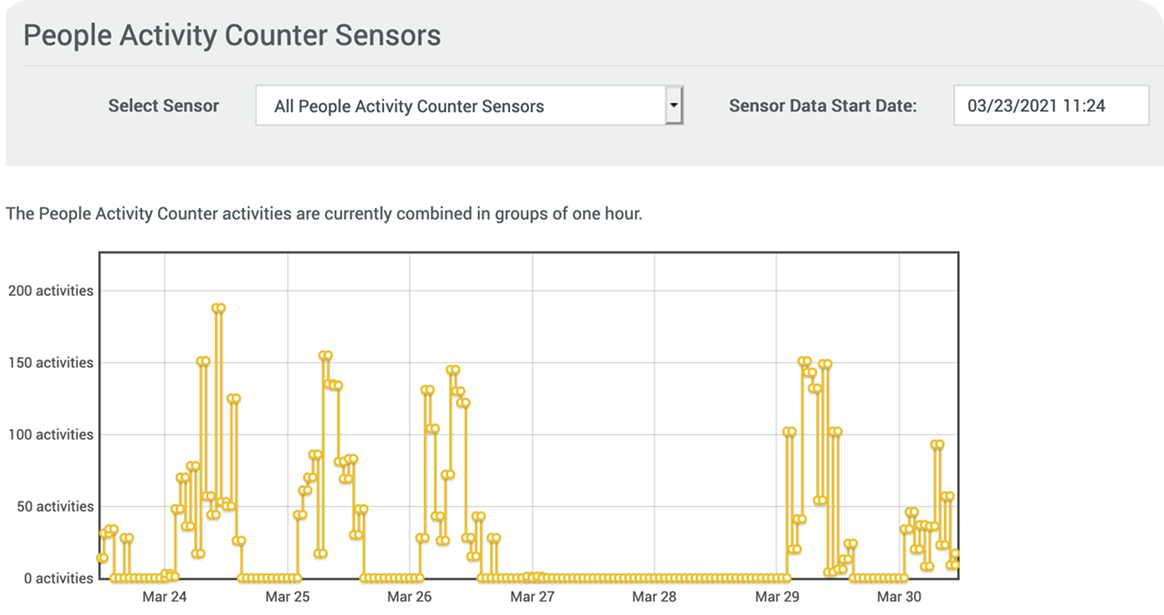1164x615 pixels.
Task: Click the Mar 29 x-axis label
Action: [777, 597]
